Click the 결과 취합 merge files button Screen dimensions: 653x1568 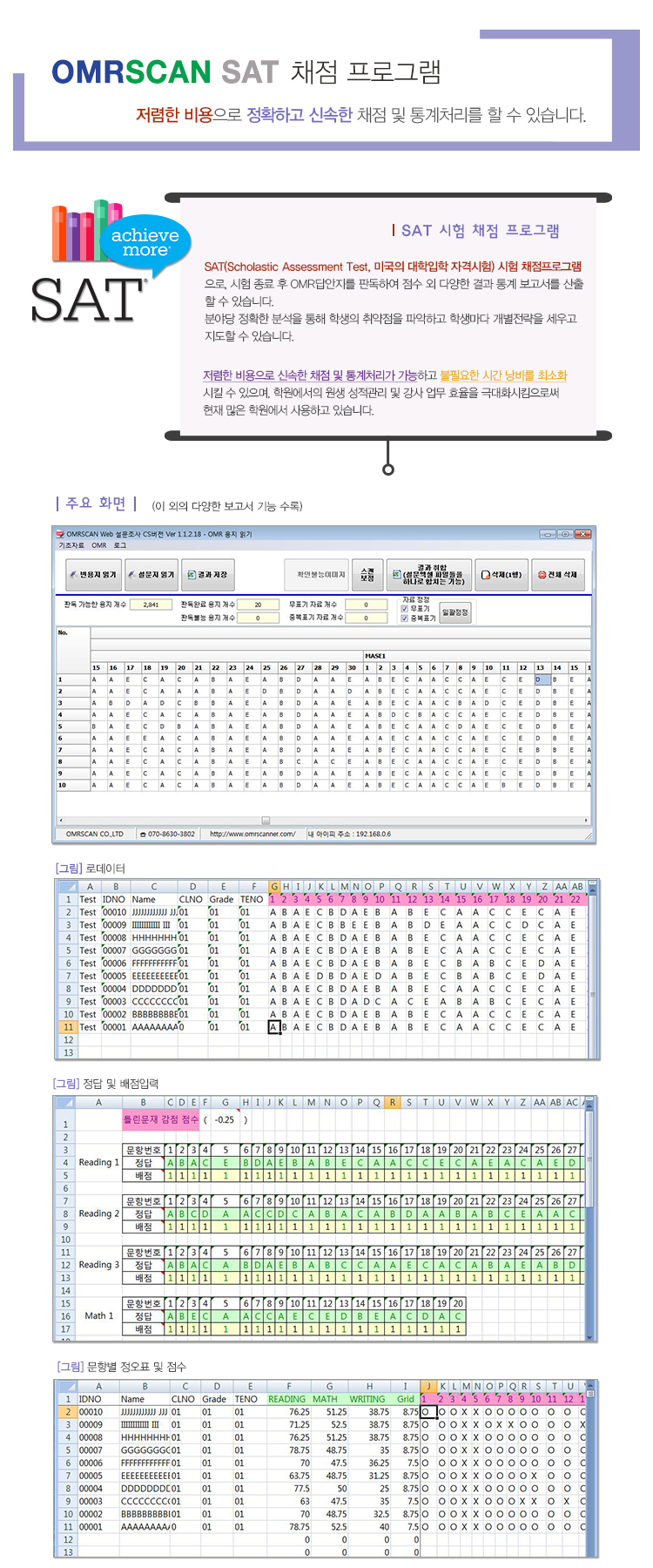[429, 575]
